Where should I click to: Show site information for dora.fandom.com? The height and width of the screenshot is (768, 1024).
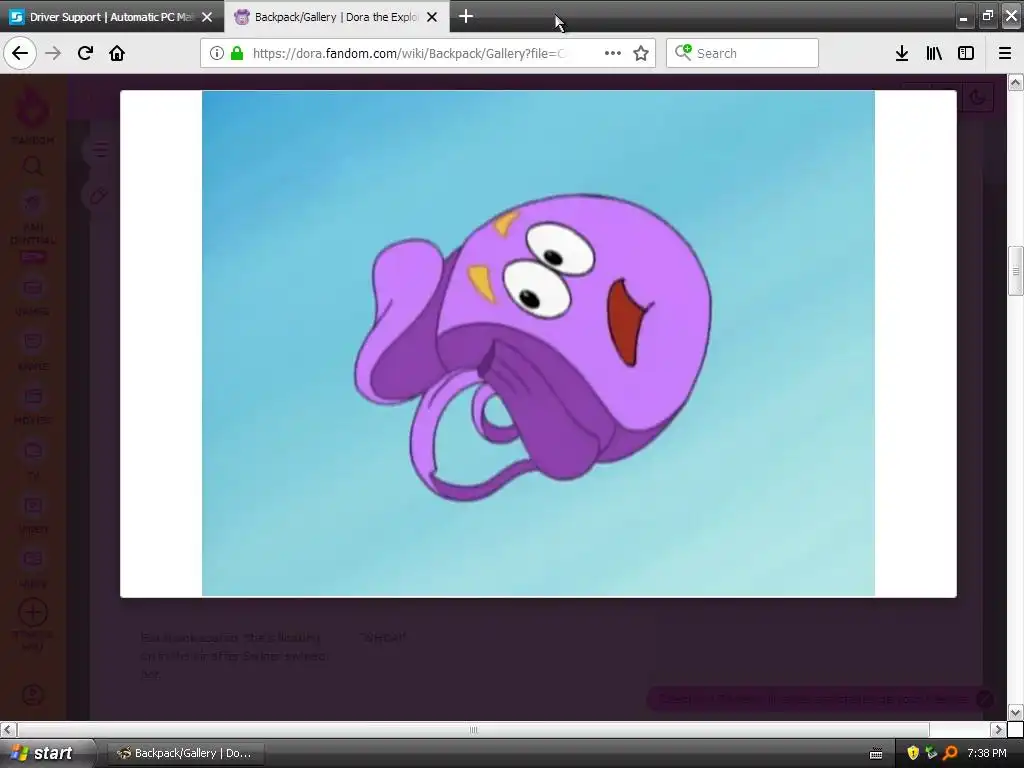point(217,53)
